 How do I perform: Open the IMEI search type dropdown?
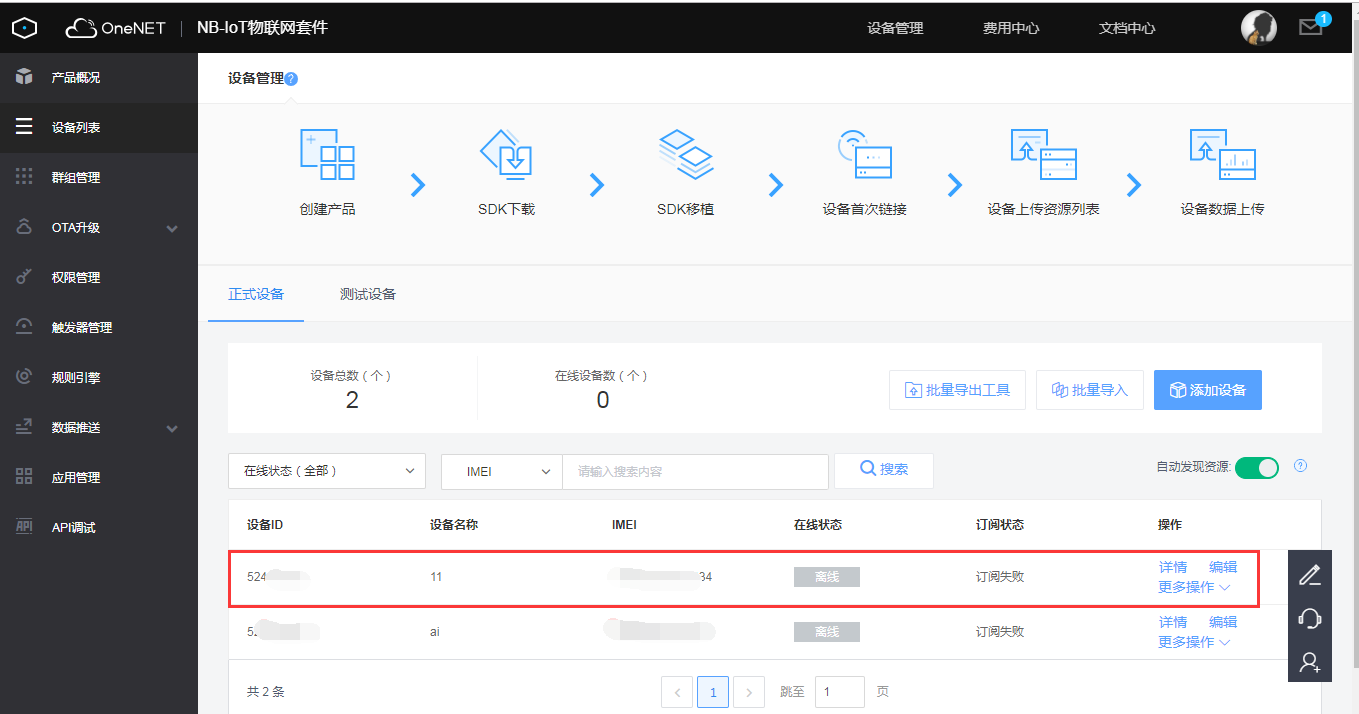pyautogui.click(x=502, y=471)
